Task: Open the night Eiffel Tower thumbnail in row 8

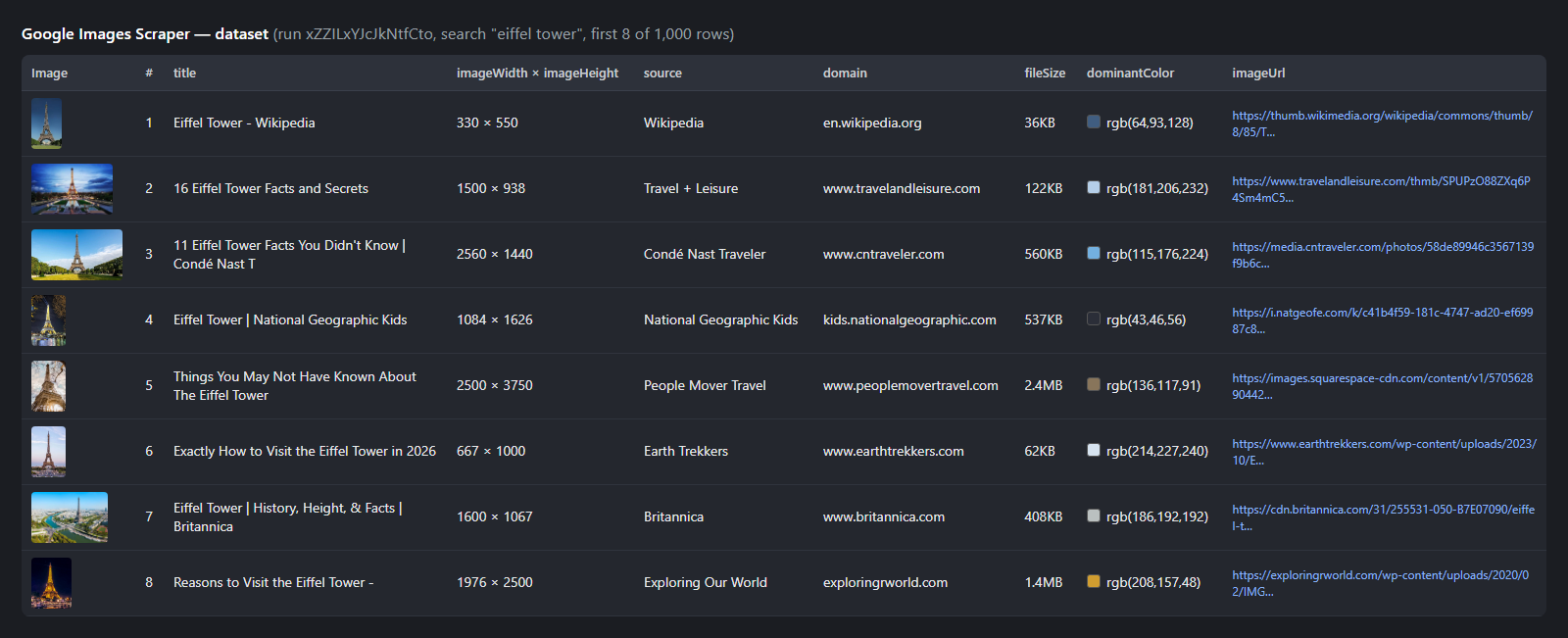Action: click(x=51, y=583)
